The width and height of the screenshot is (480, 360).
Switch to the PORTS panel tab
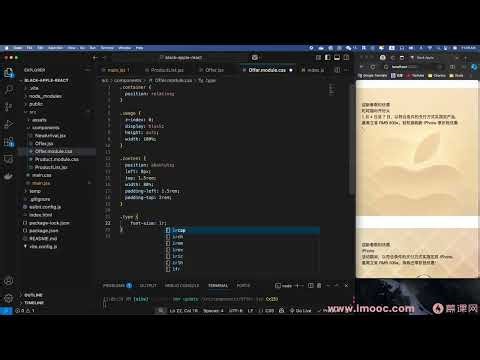tap(243, 286)
